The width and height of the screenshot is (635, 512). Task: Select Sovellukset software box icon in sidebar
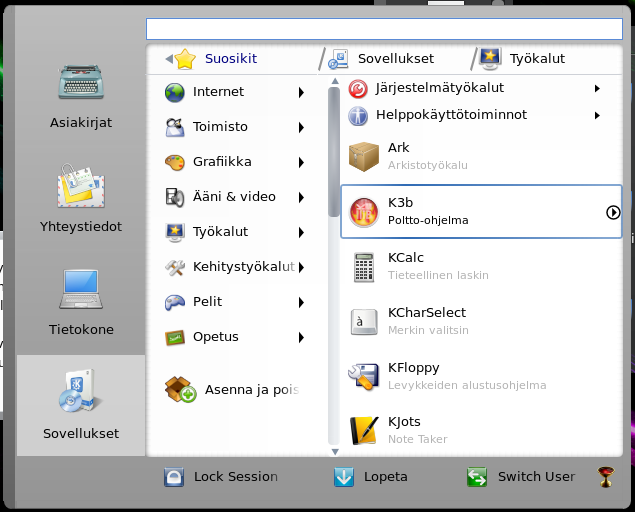80,391
